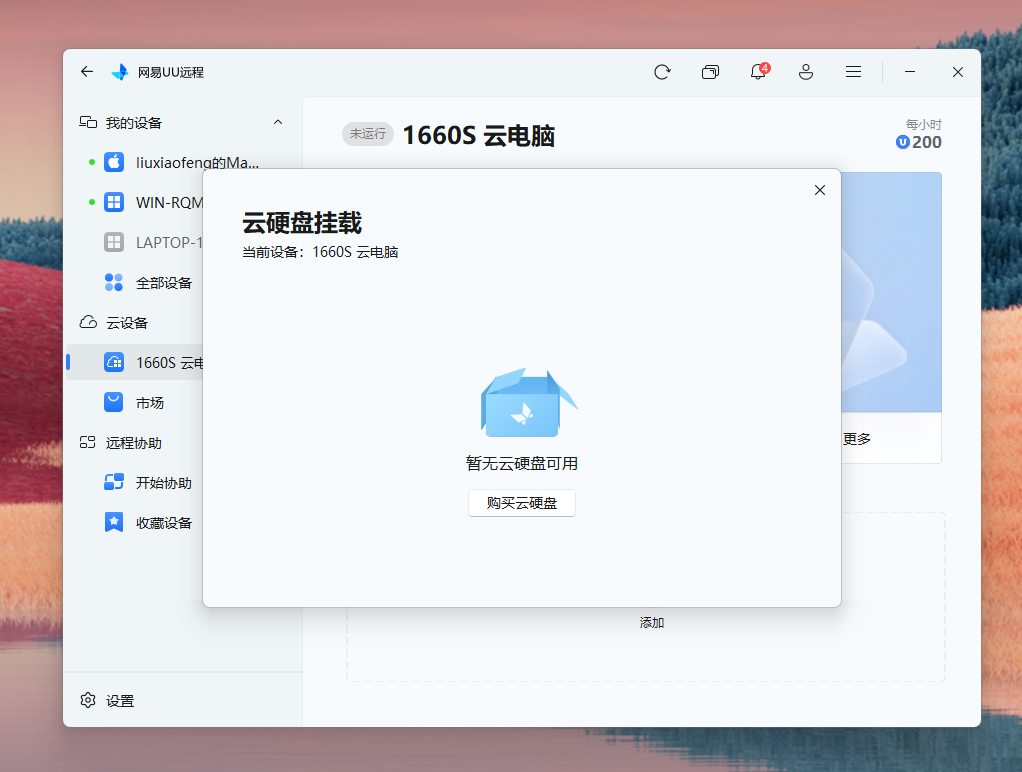Screen dimensions: 1022x772
Task: Click the 未运行 status badge
Action: 368,134
